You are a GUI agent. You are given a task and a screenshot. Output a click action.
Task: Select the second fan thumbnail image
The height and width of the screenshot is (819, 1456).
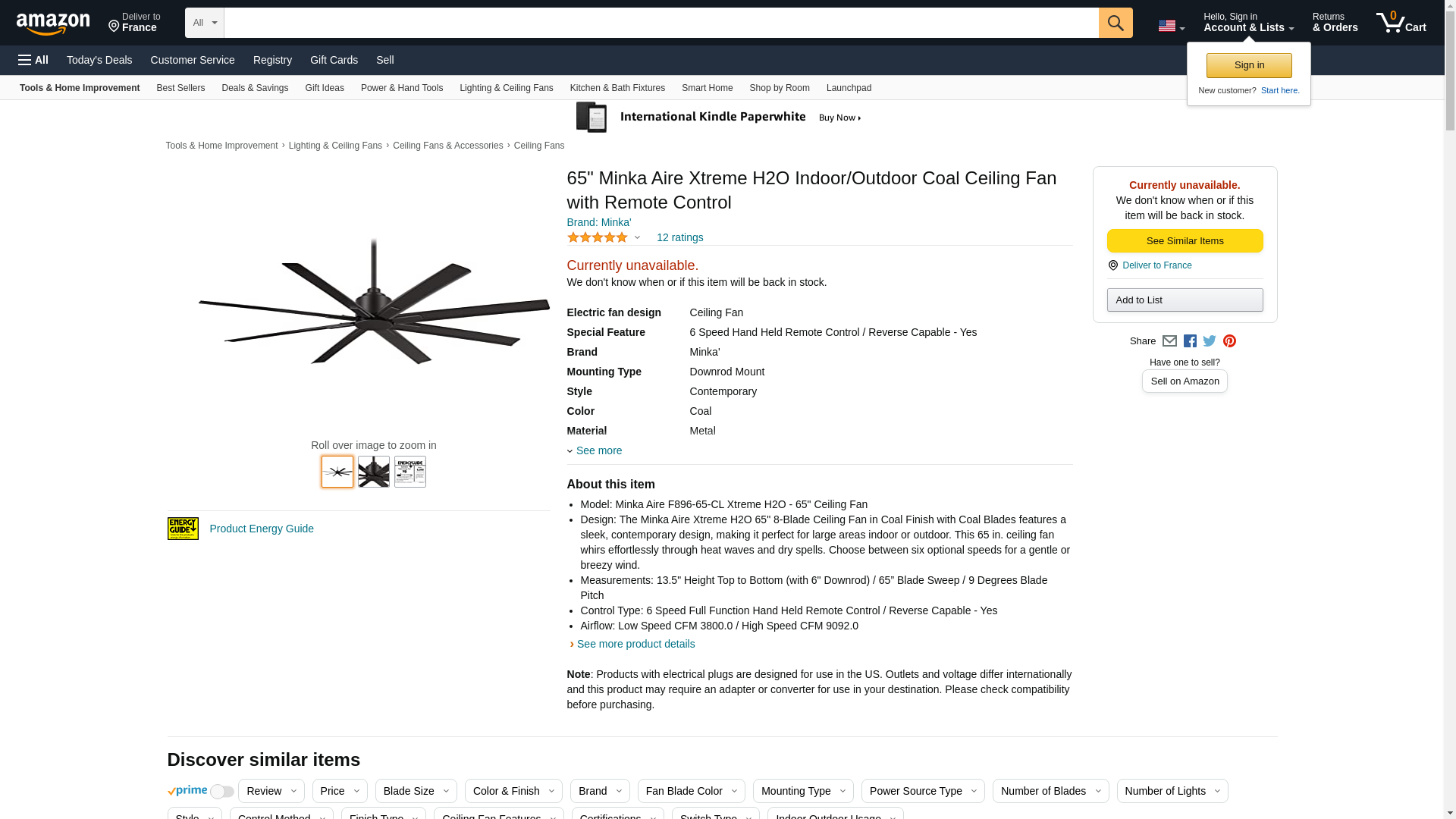(374, 472)
